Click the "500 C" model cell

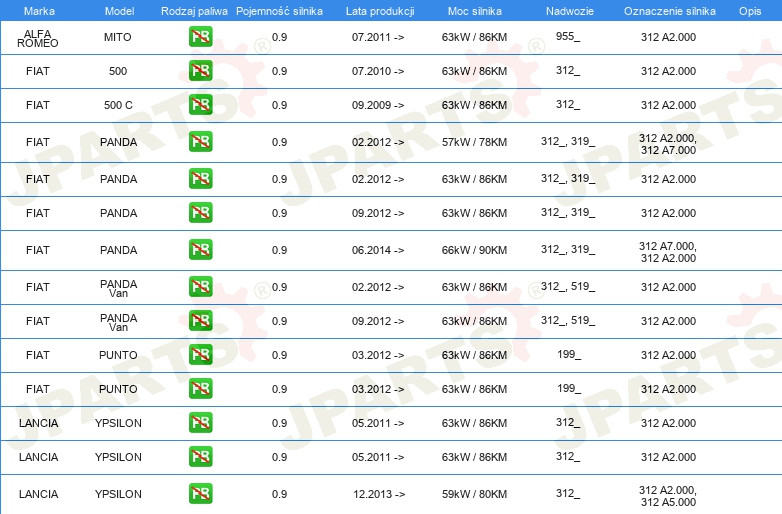tap(118, 105)
